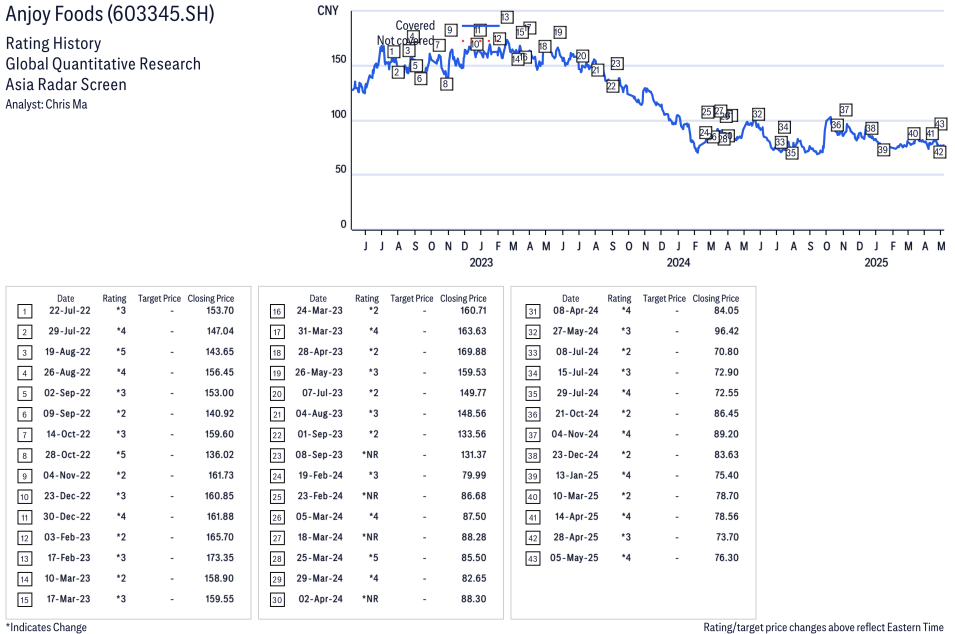Click chart marker 42 at chart end

pos(939,152)
